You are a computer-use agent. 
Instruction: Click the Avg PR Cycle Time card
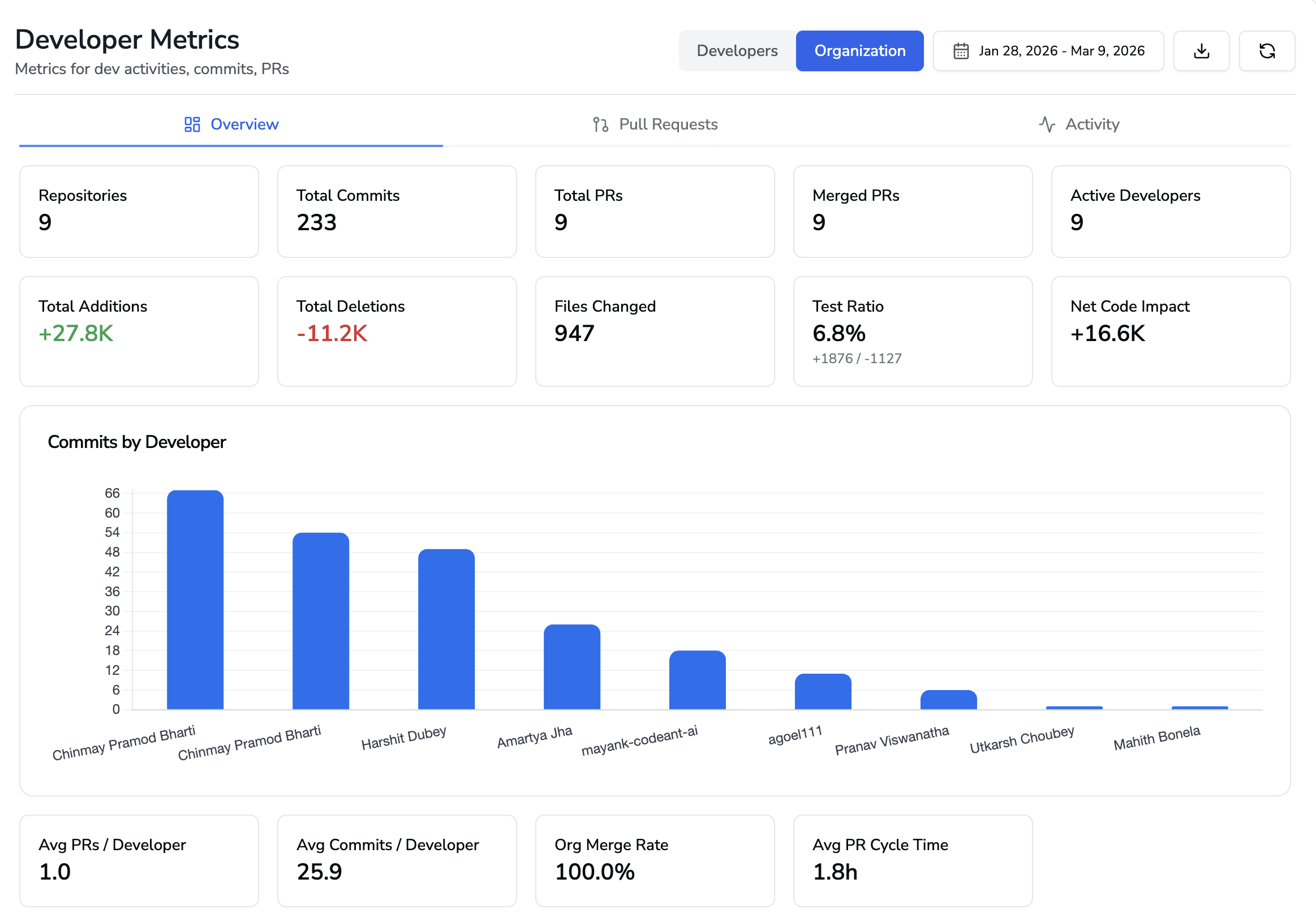point(912,860)
